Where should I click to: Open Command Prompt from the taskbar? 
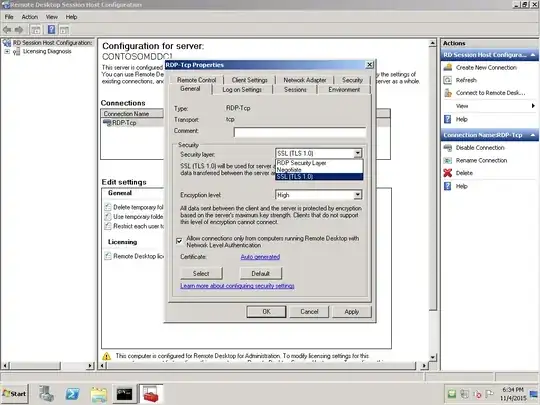point(124,394)
